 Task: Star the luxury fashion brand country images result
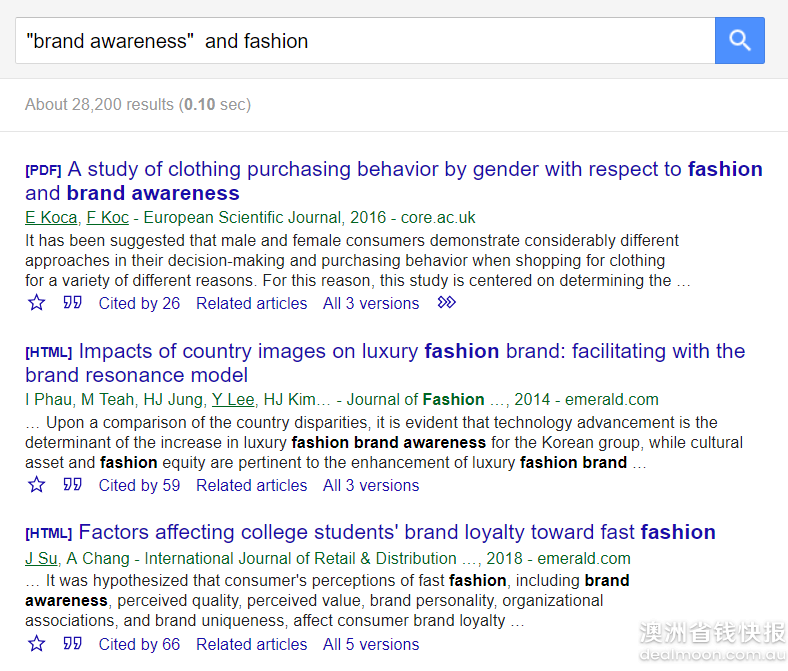(x=36, y=485)
